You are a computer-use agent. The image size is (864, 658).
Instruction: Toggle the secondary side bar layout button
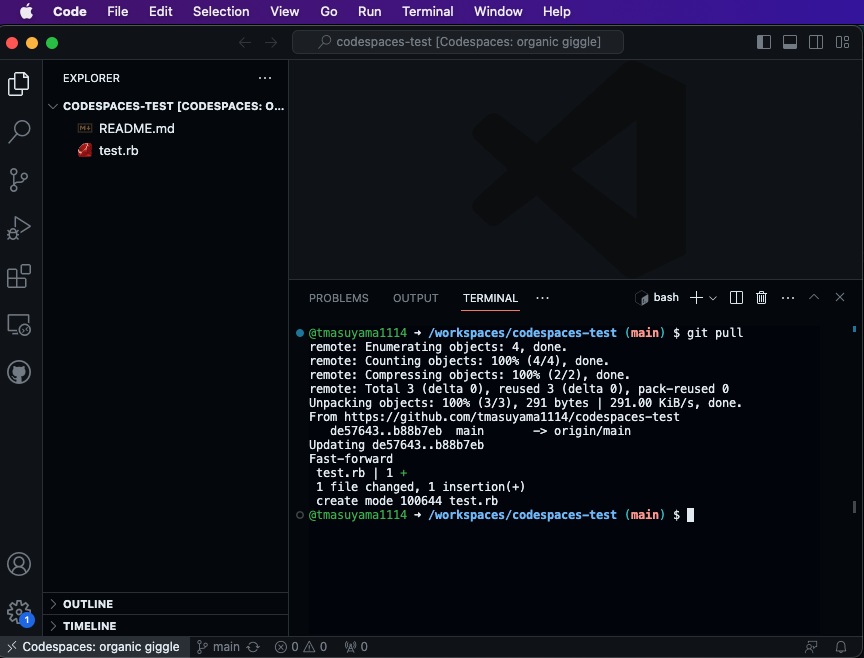815,42
